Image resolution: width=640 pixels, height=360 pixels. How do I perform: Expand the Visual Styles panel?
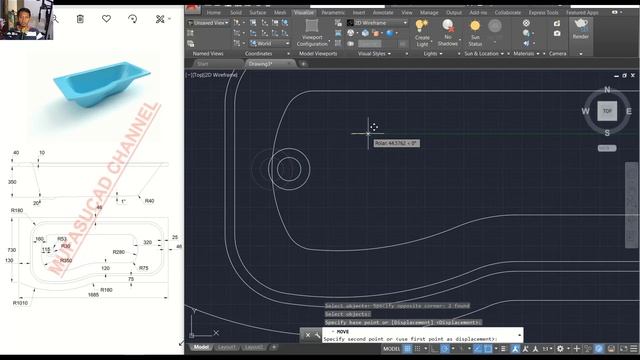376,53
